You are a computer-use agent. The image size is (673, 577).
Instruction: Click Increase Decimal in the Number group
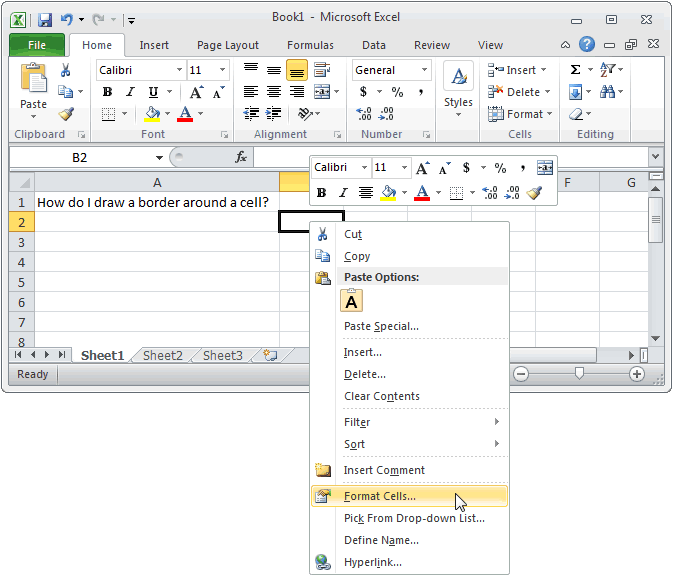pos(364,114)
